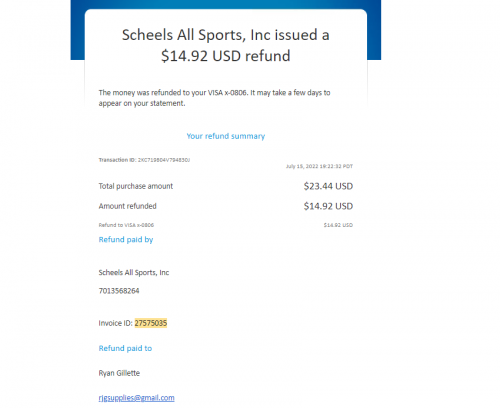500x408 pixels.
Task: Click the refund headline title text
Action: (226, 45)
